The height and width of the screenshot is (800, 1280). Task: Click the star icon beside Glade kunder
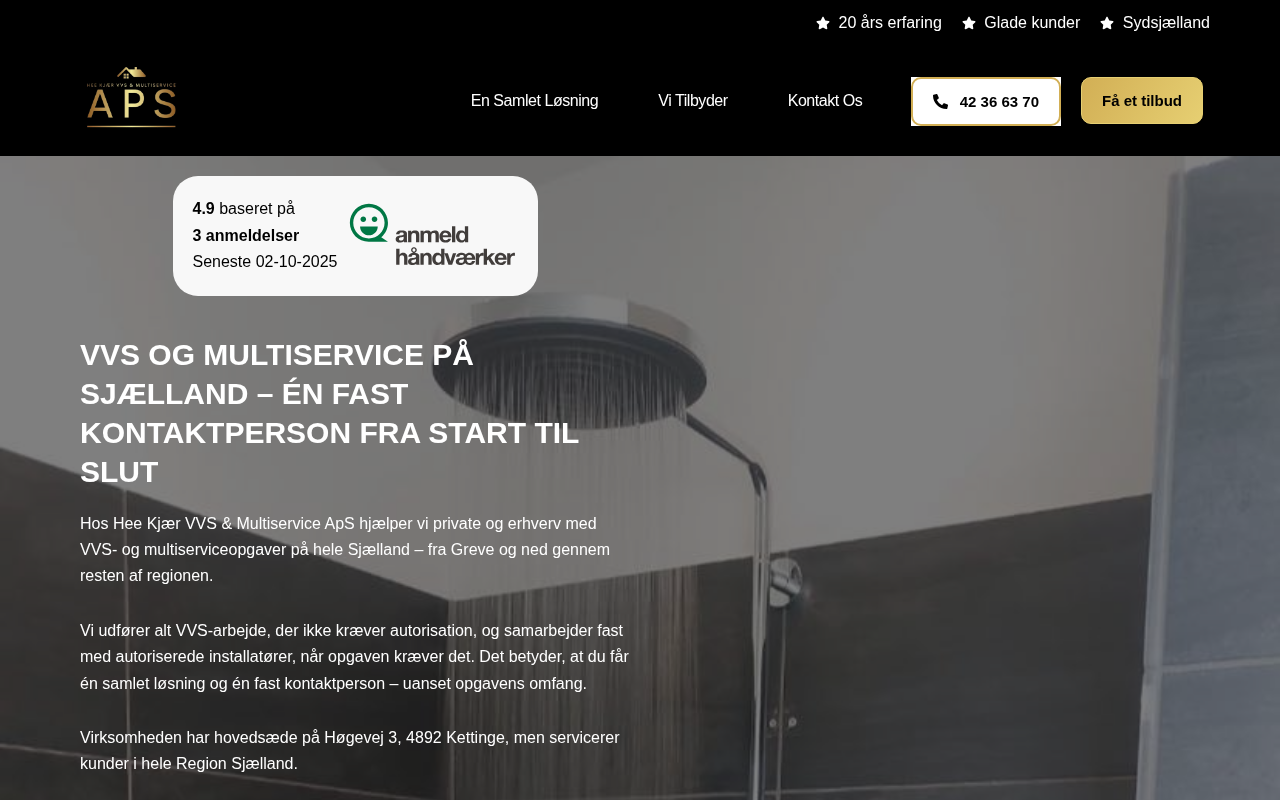(x=969, y=23)
